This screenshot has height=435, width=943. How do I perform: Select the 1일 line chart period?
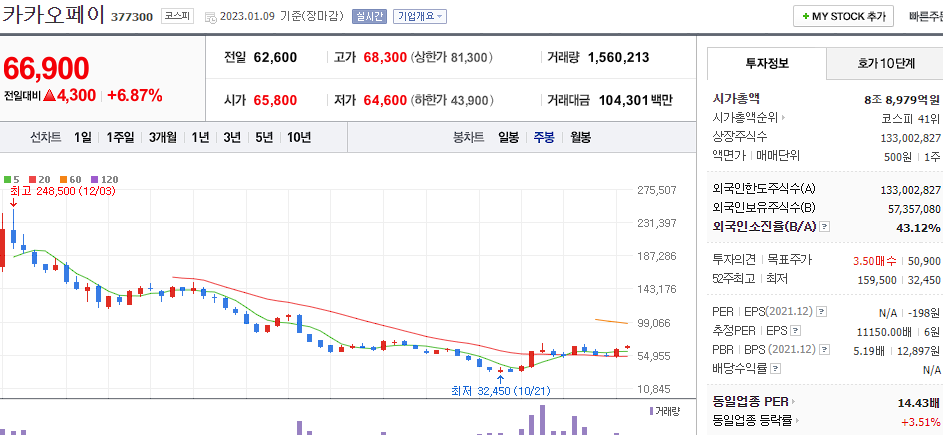(x=83, y=137)
